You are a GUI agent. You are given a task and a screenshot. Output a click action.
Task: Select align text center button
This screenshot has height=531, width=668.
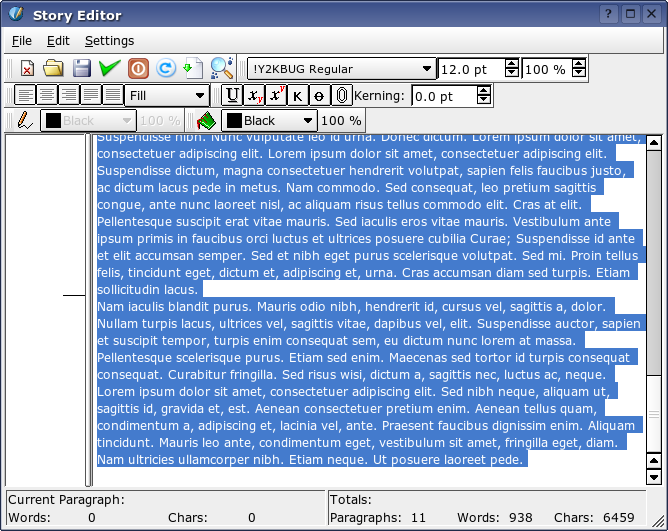pyautogui.click(x=47, y=95)
